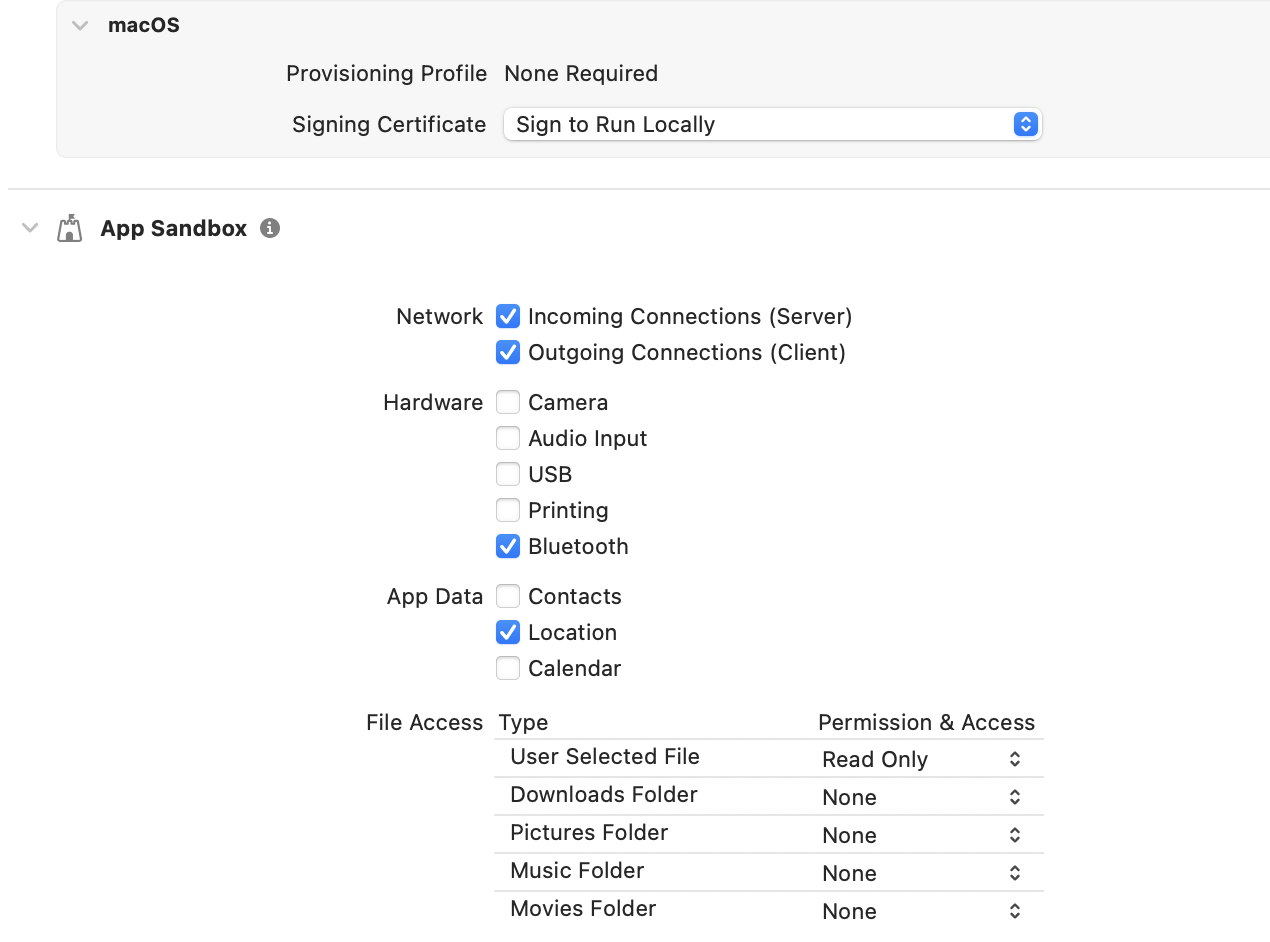Check the USB hardware box
This screenshot has height=942, width=1270.
508,474
